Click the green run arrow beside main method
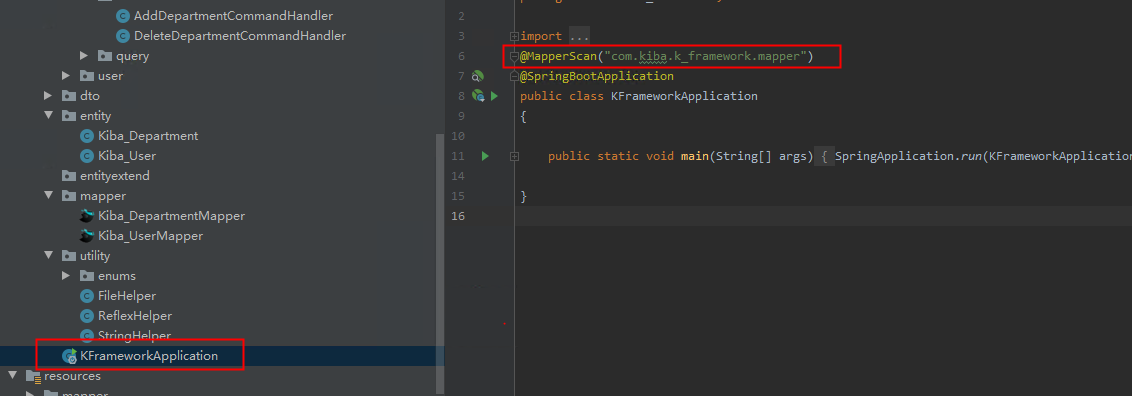The width and height of the screenshot is (1132, 396). click(x=485, y=156)
